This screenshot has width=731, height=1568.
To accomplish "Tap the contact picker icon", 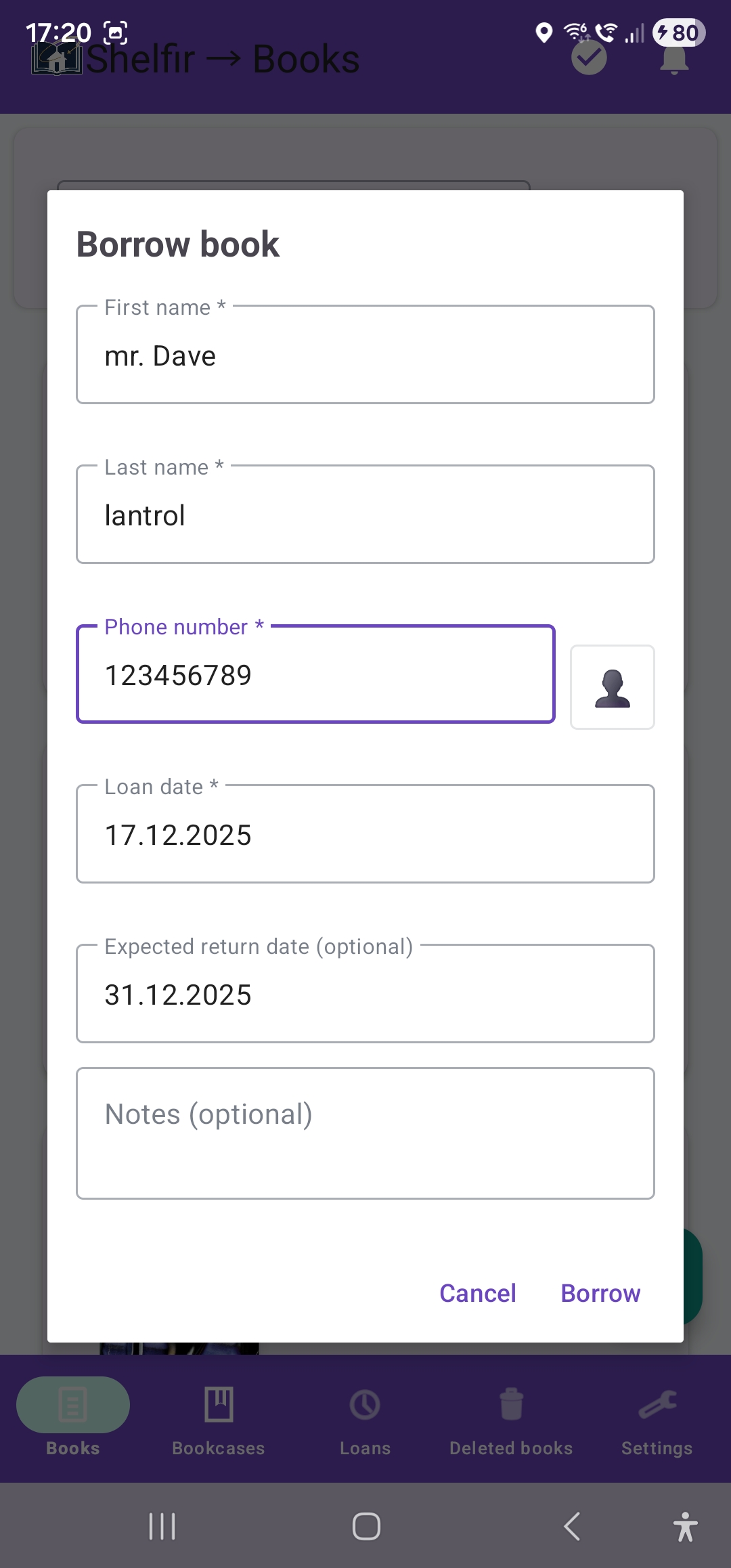I will 612,687.
